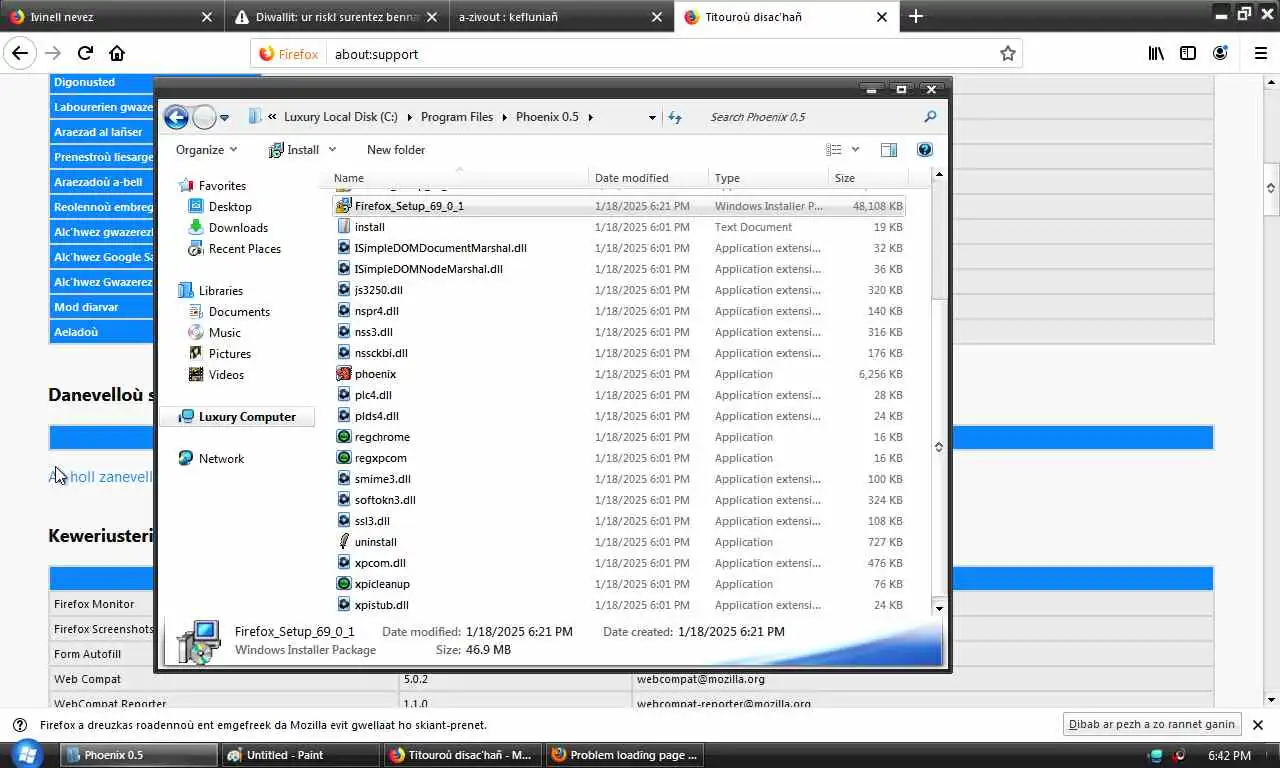The width and height of the screenshot is (1280, 768).
Task: Open the Problem loading page taskbar item
Action: click(x=625, y=755)
